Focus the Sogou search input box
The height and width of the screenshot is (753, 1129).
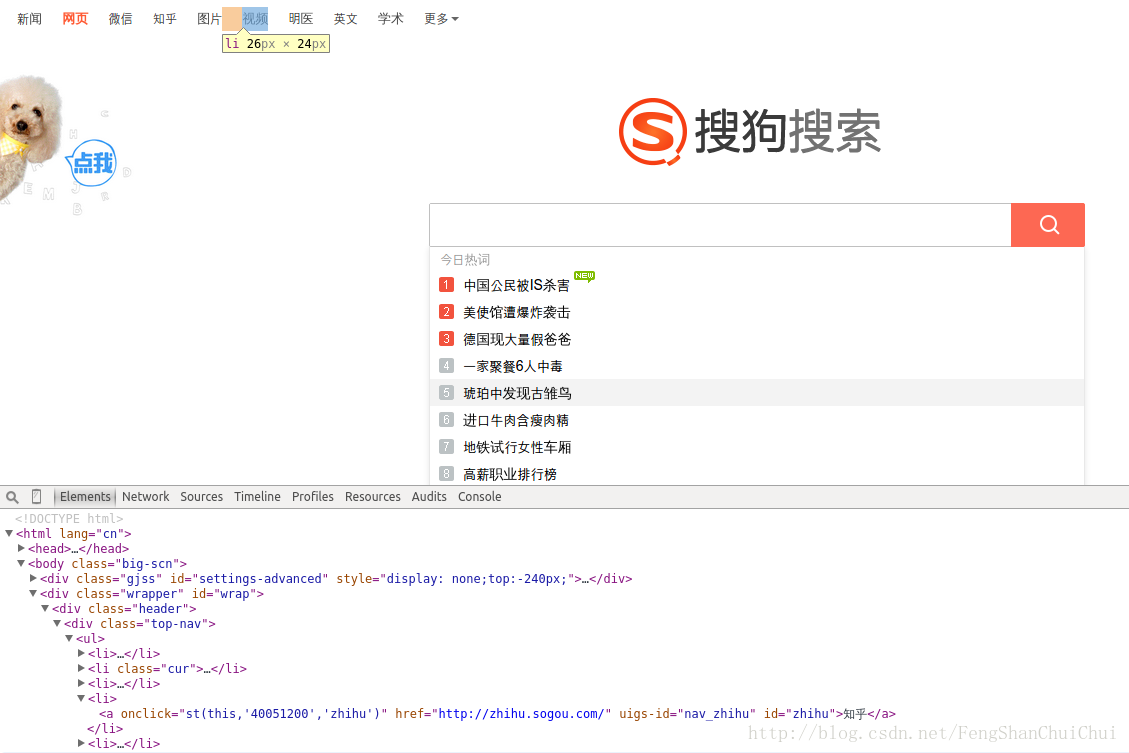[720, 225]
